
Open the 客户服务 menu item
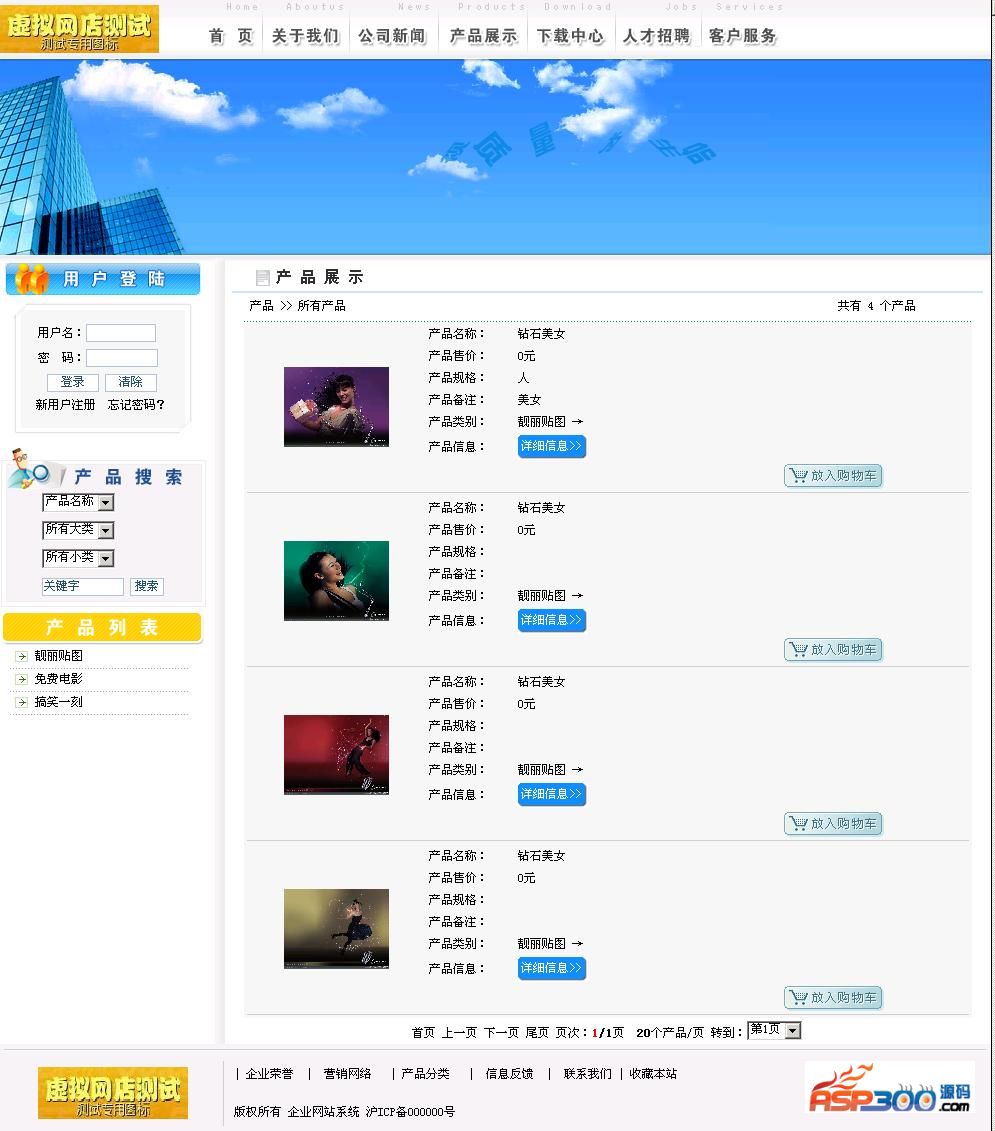[x=742, y=36]
